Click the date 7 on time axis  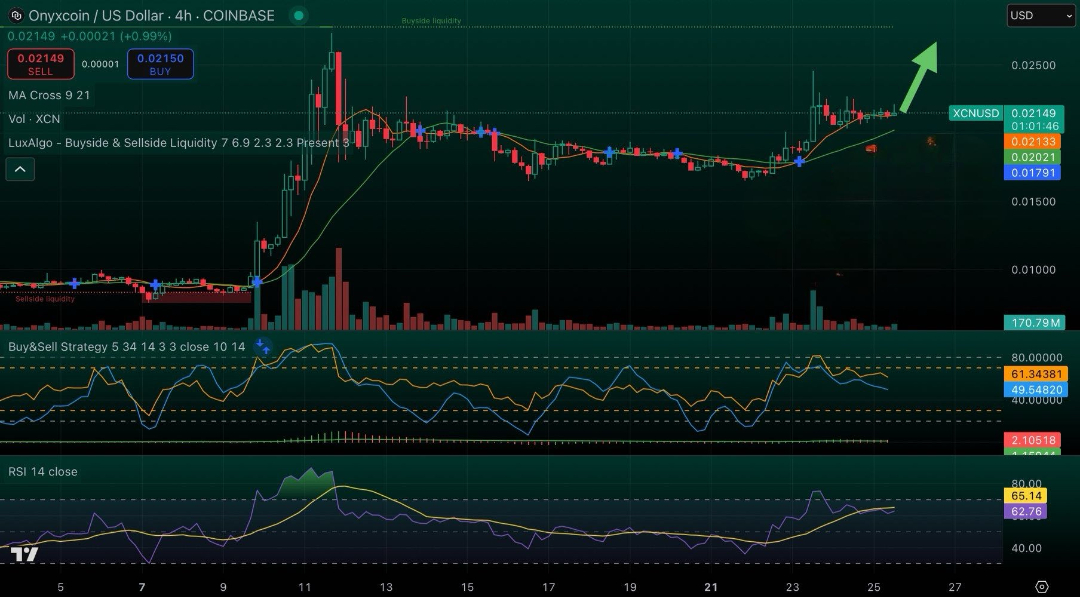pos(142,587)
